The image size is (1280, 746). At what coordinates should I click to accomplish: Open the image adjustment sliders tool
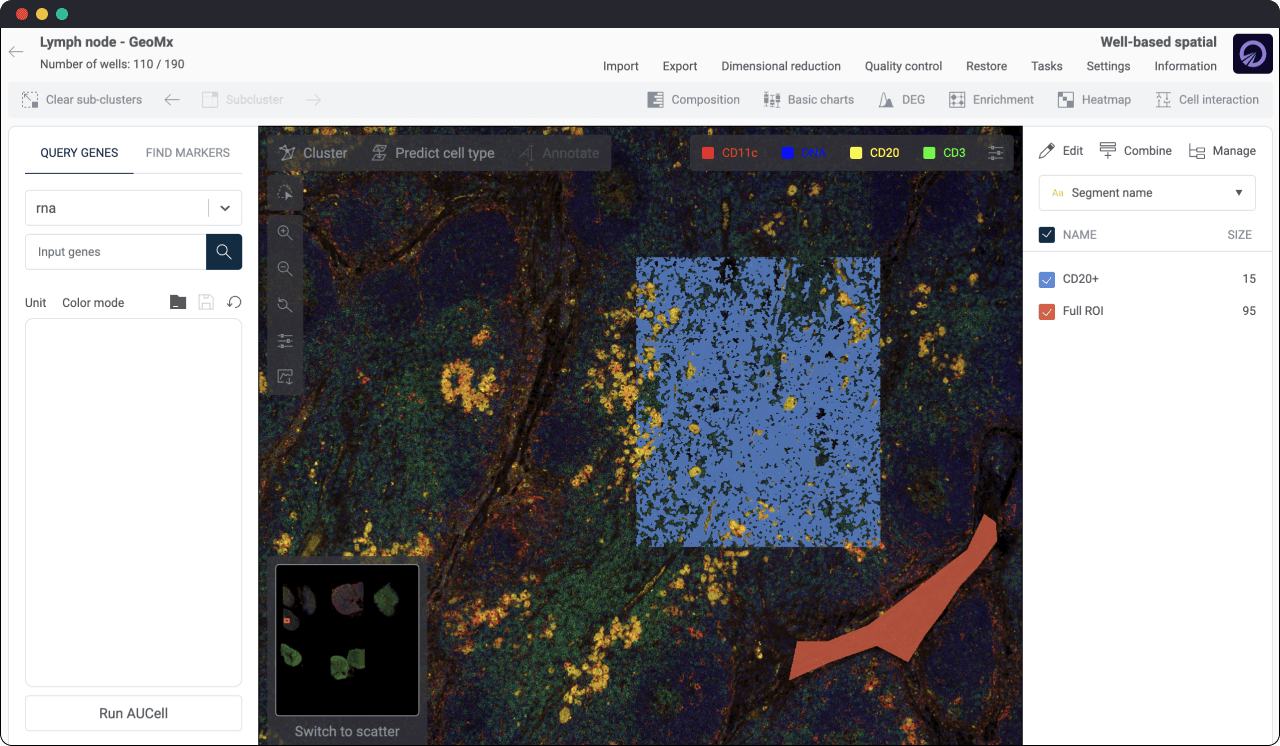[285, 341]
